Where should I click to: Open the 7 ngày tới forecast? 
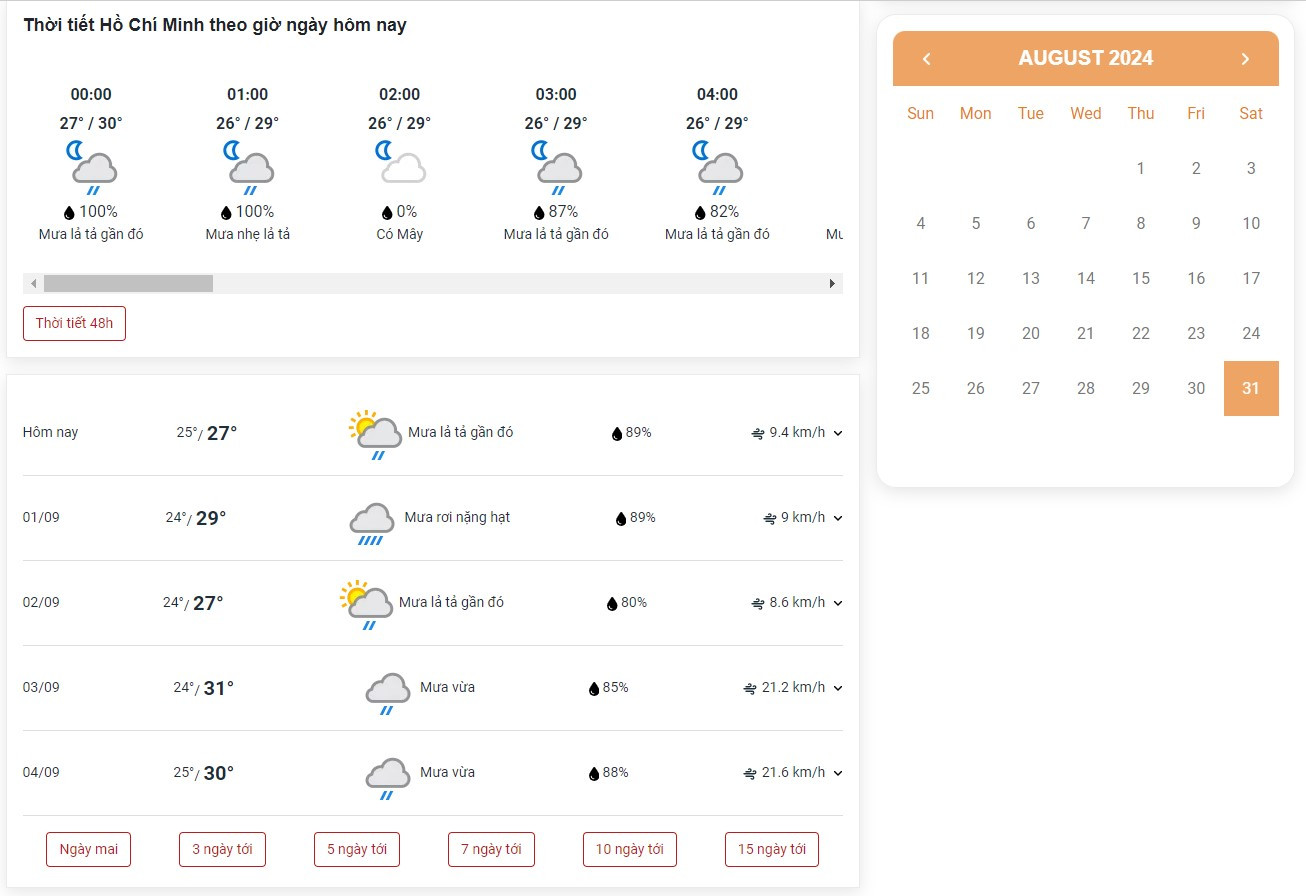tap(491, 849)
